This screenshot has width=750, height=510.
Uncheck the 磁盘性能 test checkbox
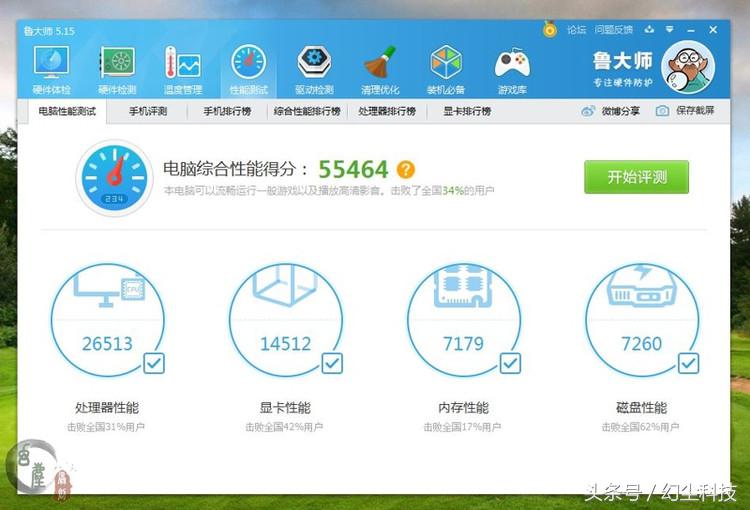point(689,363)
